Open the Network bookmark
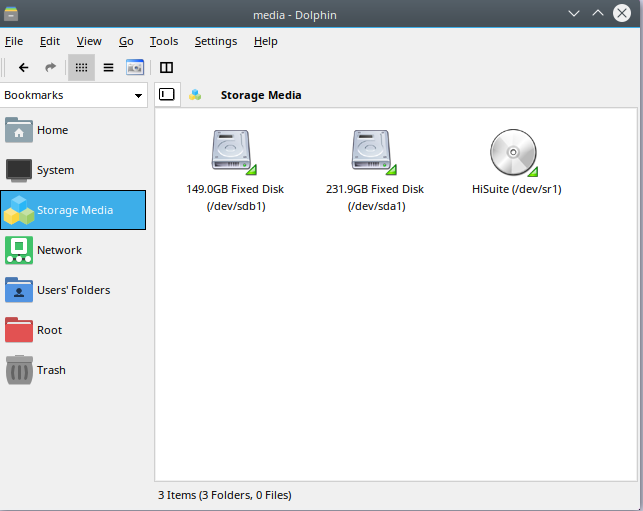The image size is (643, 511). click(73, 250)
